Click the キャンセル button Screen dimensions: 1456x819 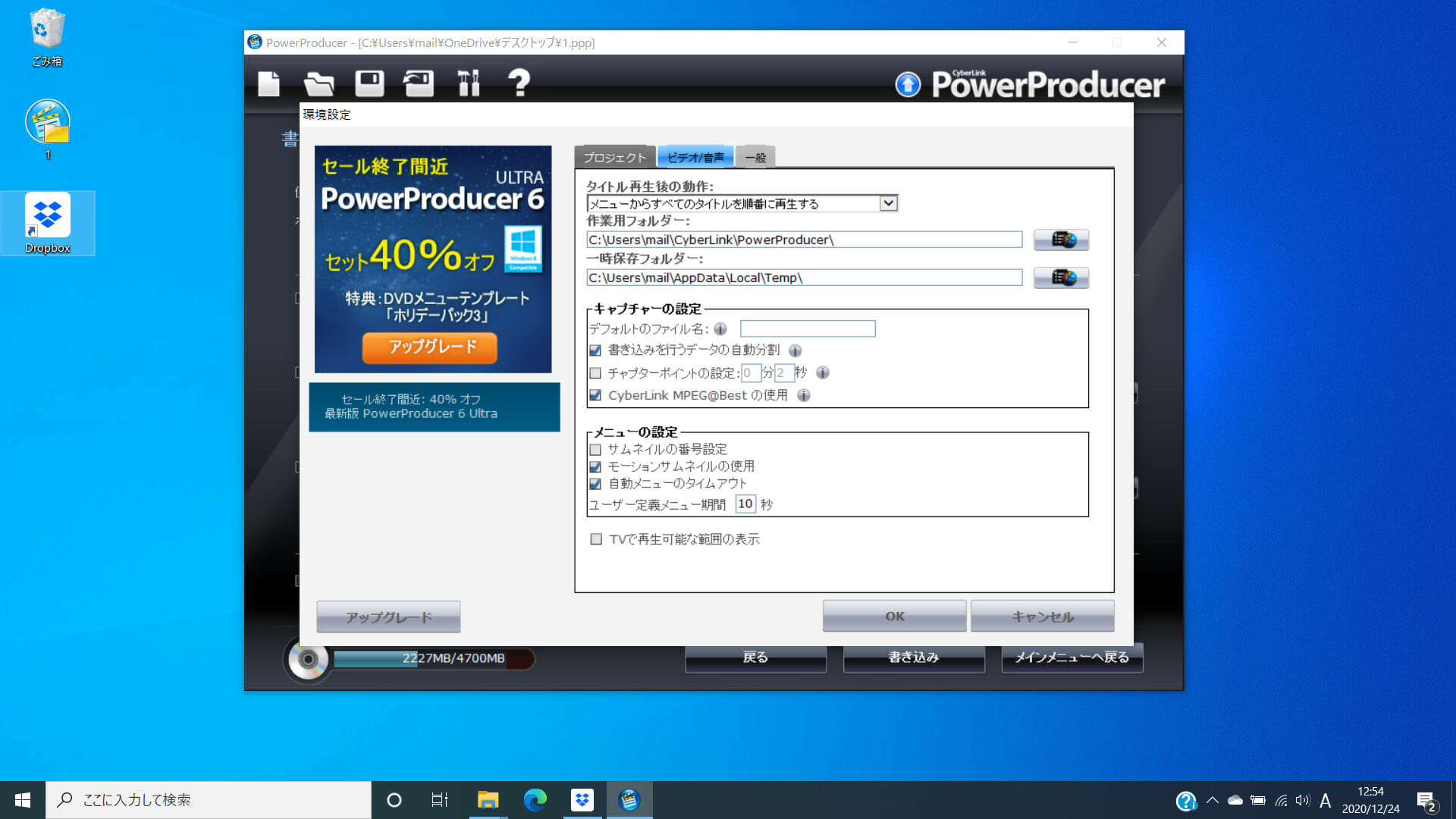click(x=1043, y=617)
